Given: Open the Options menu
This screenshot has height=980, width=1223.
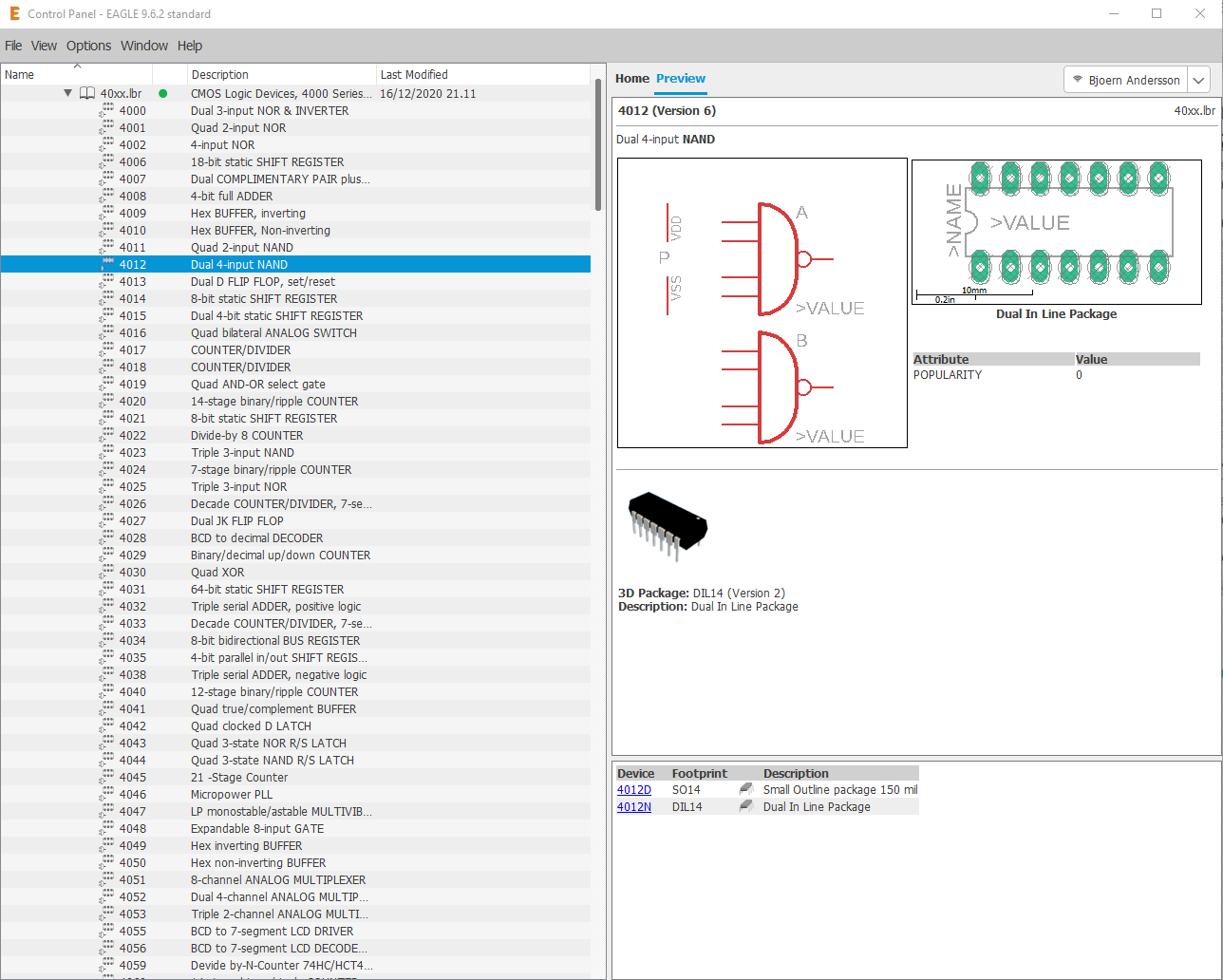Looking at the screenshot, I should pos(88,46).
